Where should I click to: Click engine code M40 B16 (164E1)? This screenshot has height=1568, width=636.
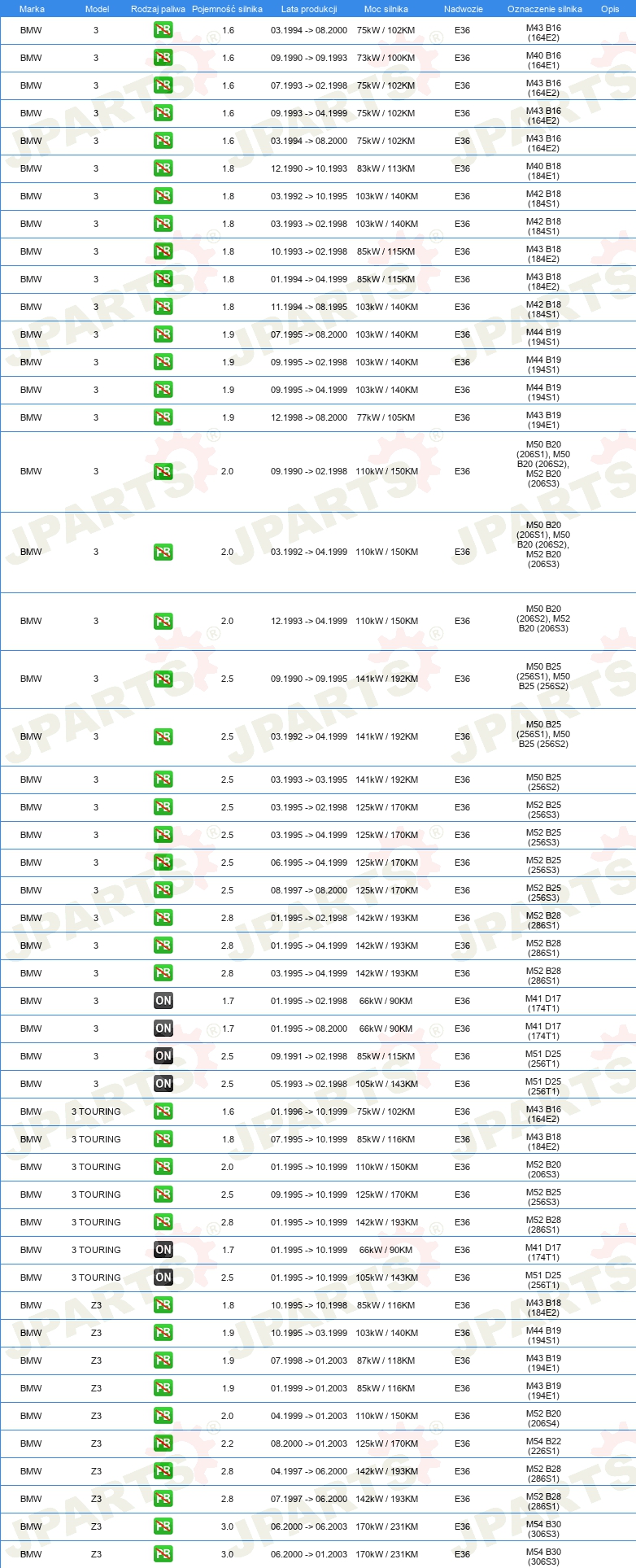click(x=543, y=60)
